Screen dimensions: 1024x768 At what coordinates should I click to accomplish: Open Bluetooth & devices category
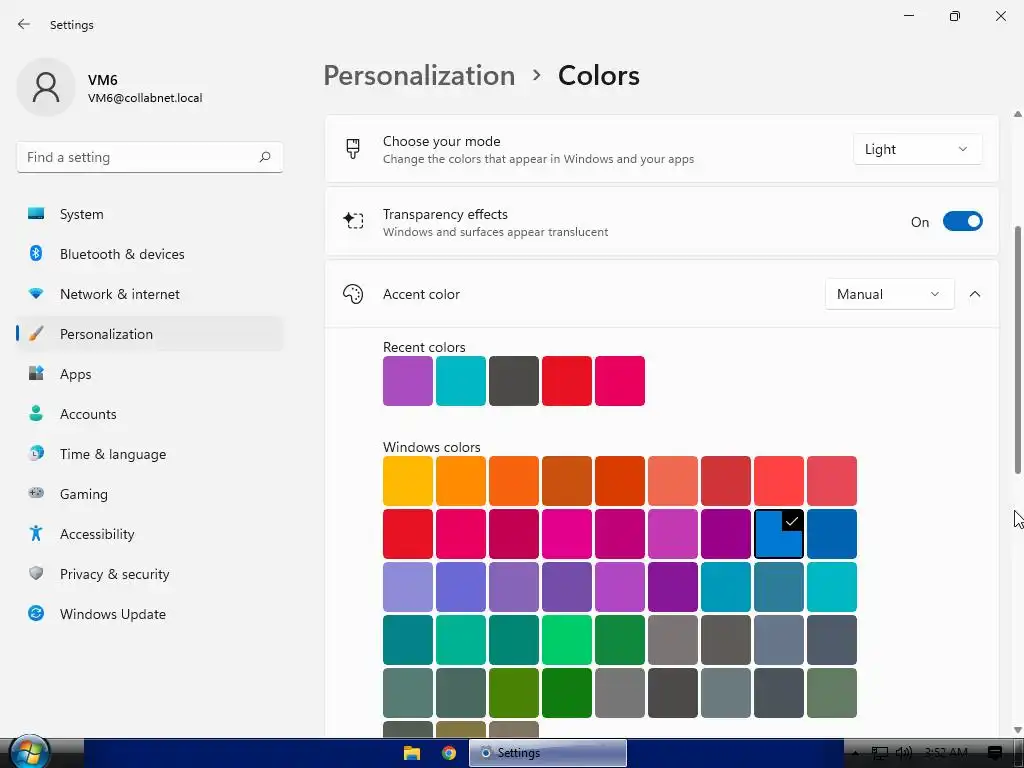point(150,253)
